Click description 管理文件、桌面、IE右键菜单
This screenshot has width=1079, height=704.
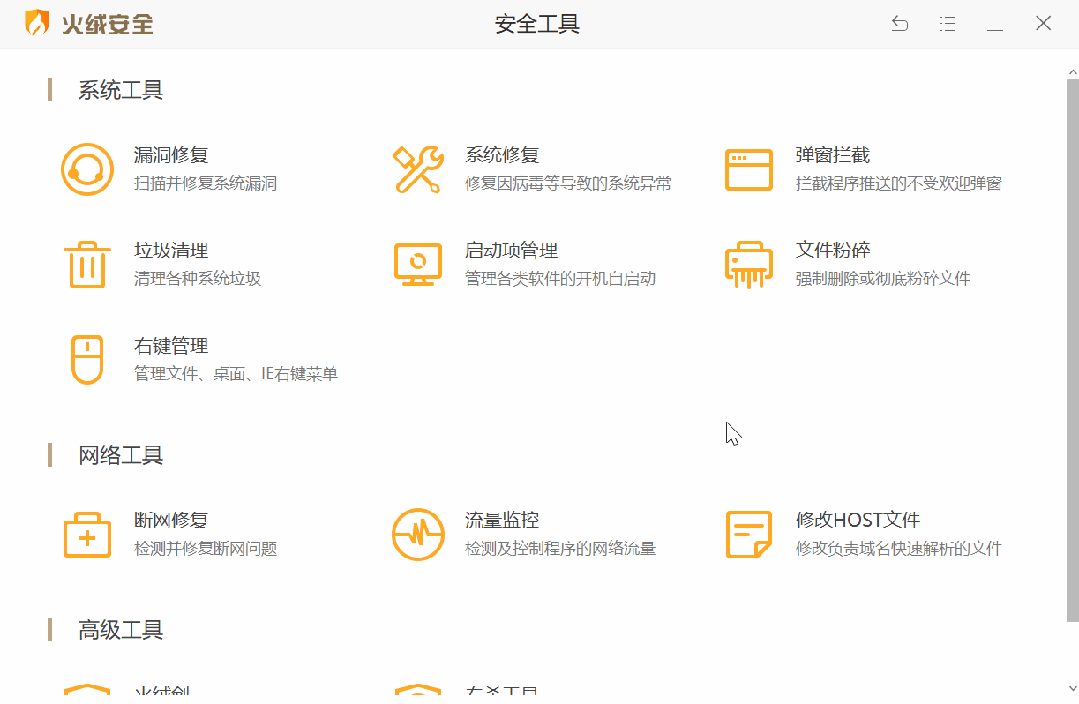tap(235, 374)
